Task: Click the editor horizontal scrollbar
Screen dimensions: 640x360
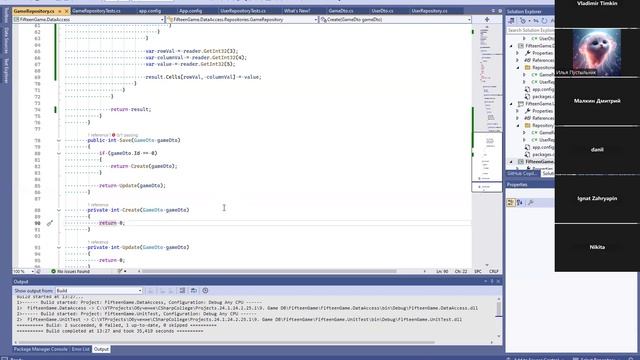Action: tap(269, 271)
